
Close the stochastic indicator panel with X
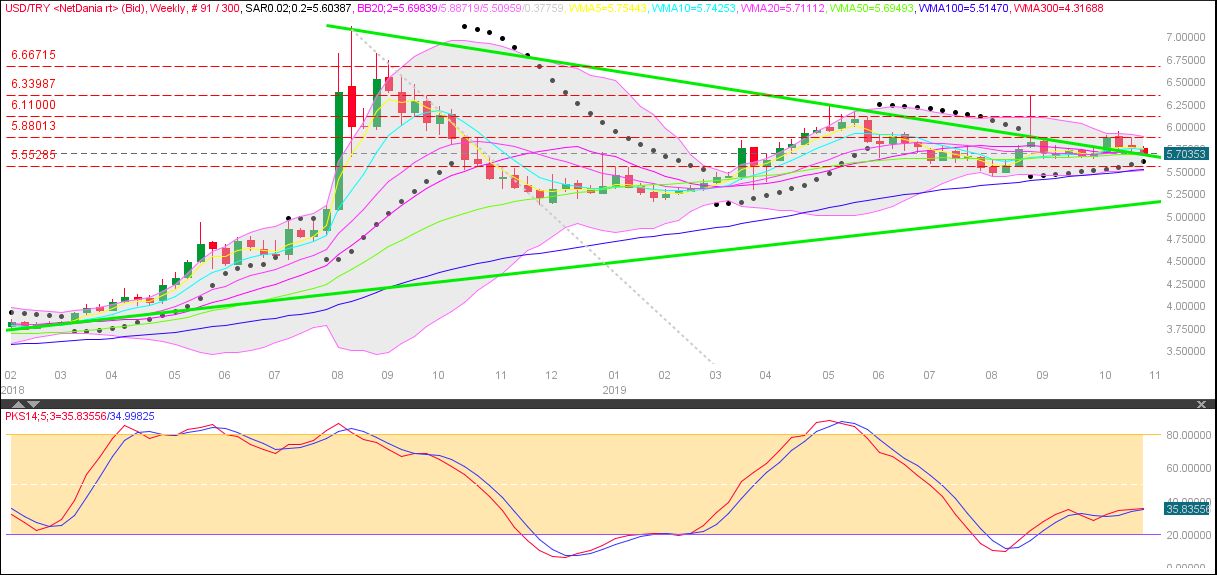1200,403
